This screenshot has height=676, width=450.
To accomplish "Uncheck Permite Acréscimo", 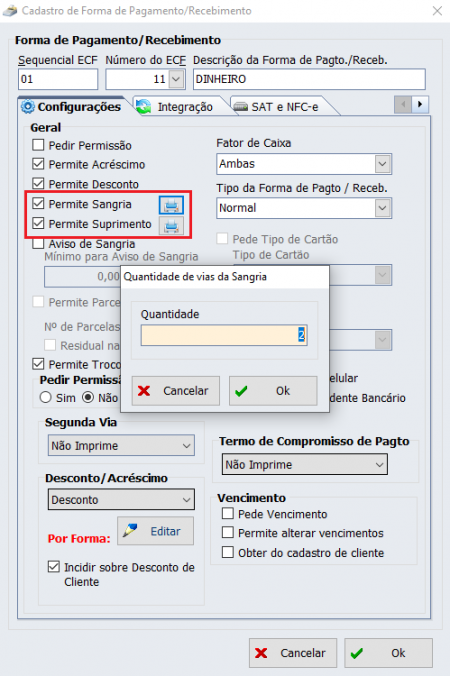I will pyautogui.click(x=38, y=164).
